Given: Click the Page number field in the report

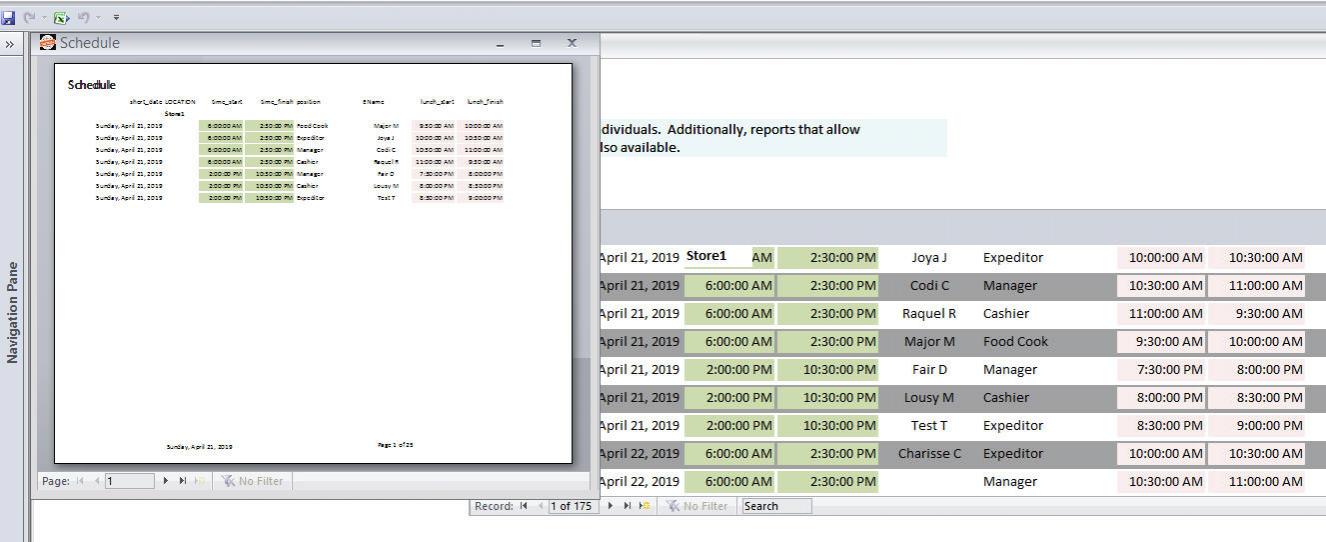Looking at the screenshot, I should click(x=130, y=481).
